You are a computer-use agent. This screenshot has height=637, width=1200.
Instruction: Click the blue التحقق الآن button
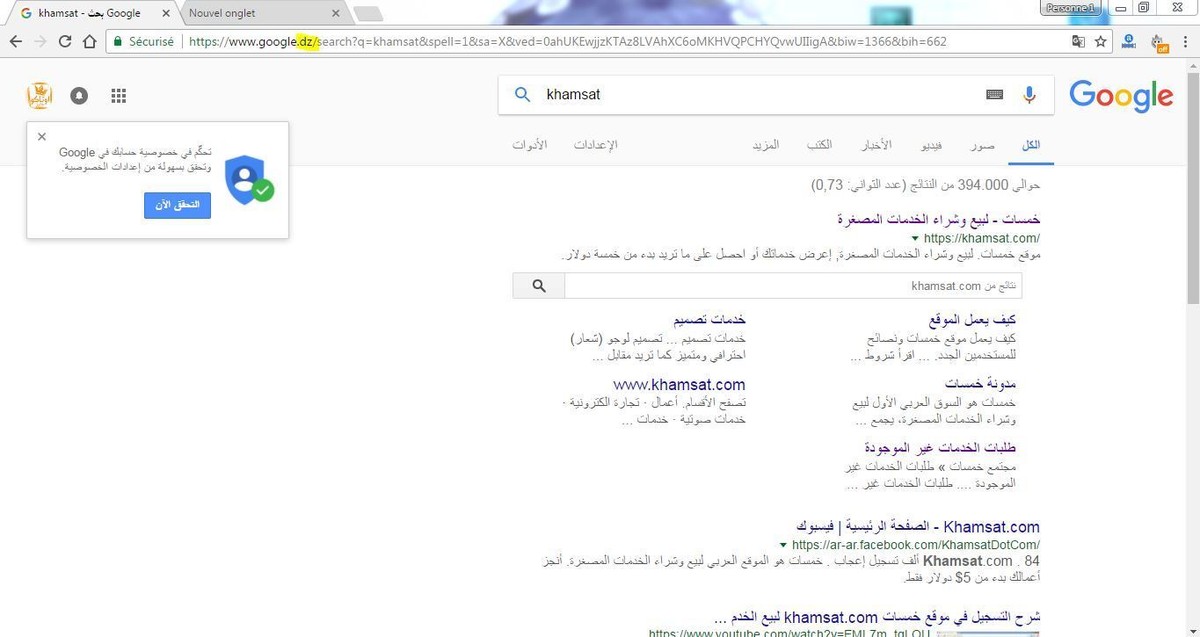[x=177, y=204]
